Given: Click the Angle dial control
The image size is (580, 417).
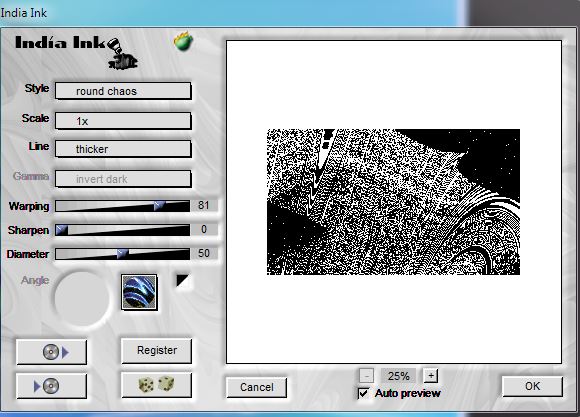Looking at the screenshot, I should [x=82, y=298].
